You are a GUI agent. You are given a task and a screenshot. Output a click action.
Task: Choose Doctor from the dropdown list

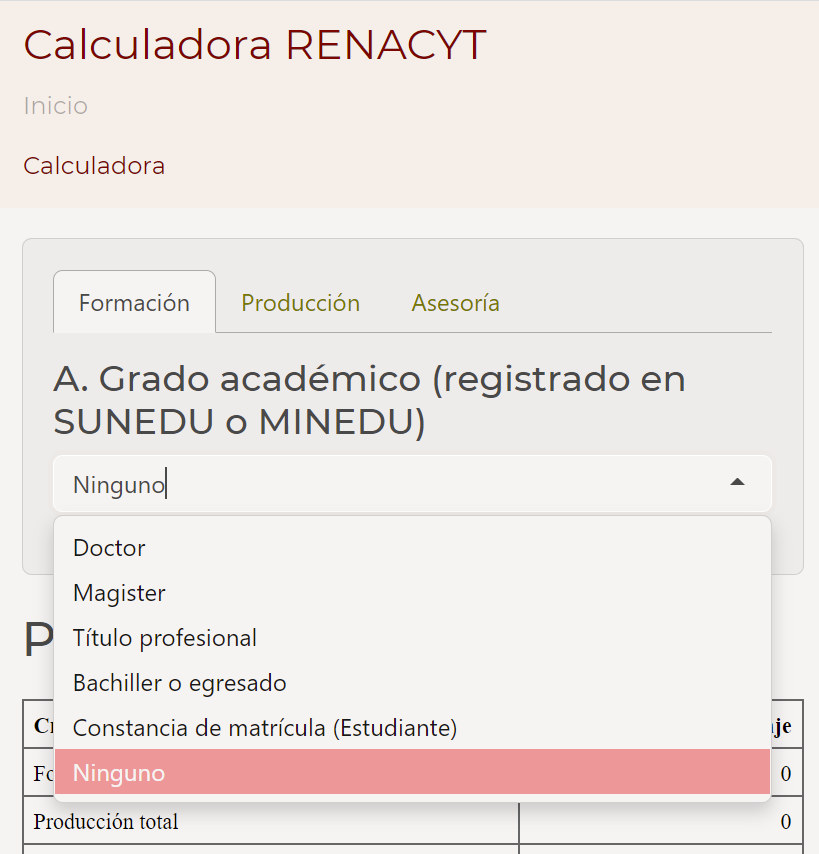click(412, 547)
